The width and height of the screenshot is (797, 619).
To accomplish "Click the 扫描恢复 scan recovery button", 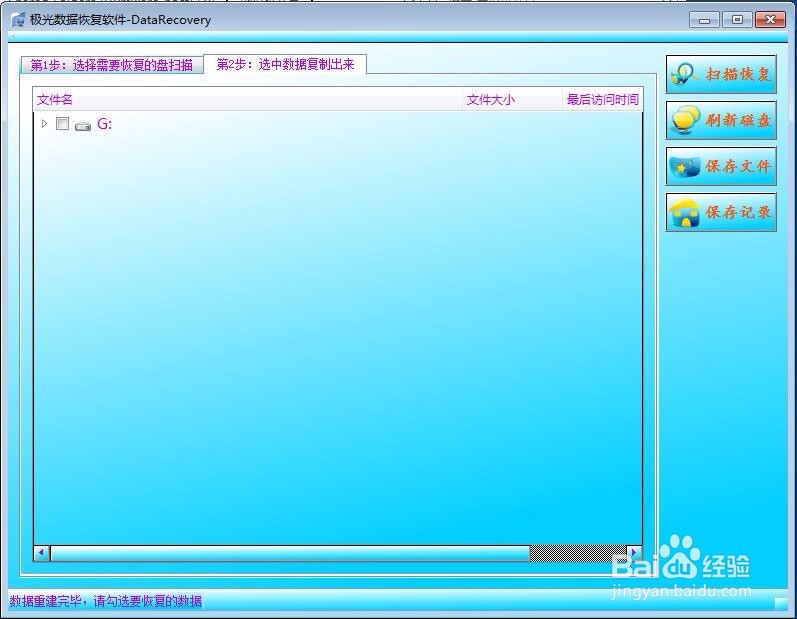I will coord(721,75).
